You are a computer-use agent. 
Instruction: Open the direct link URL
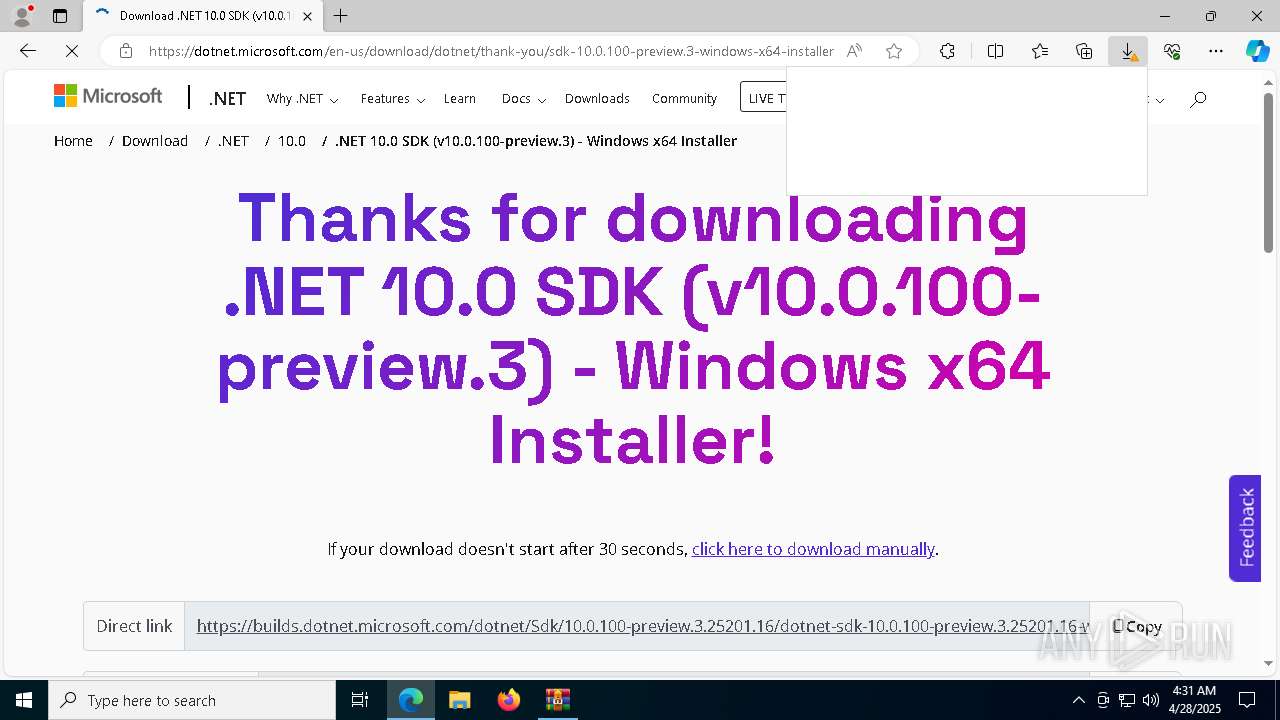click(643, 626)
